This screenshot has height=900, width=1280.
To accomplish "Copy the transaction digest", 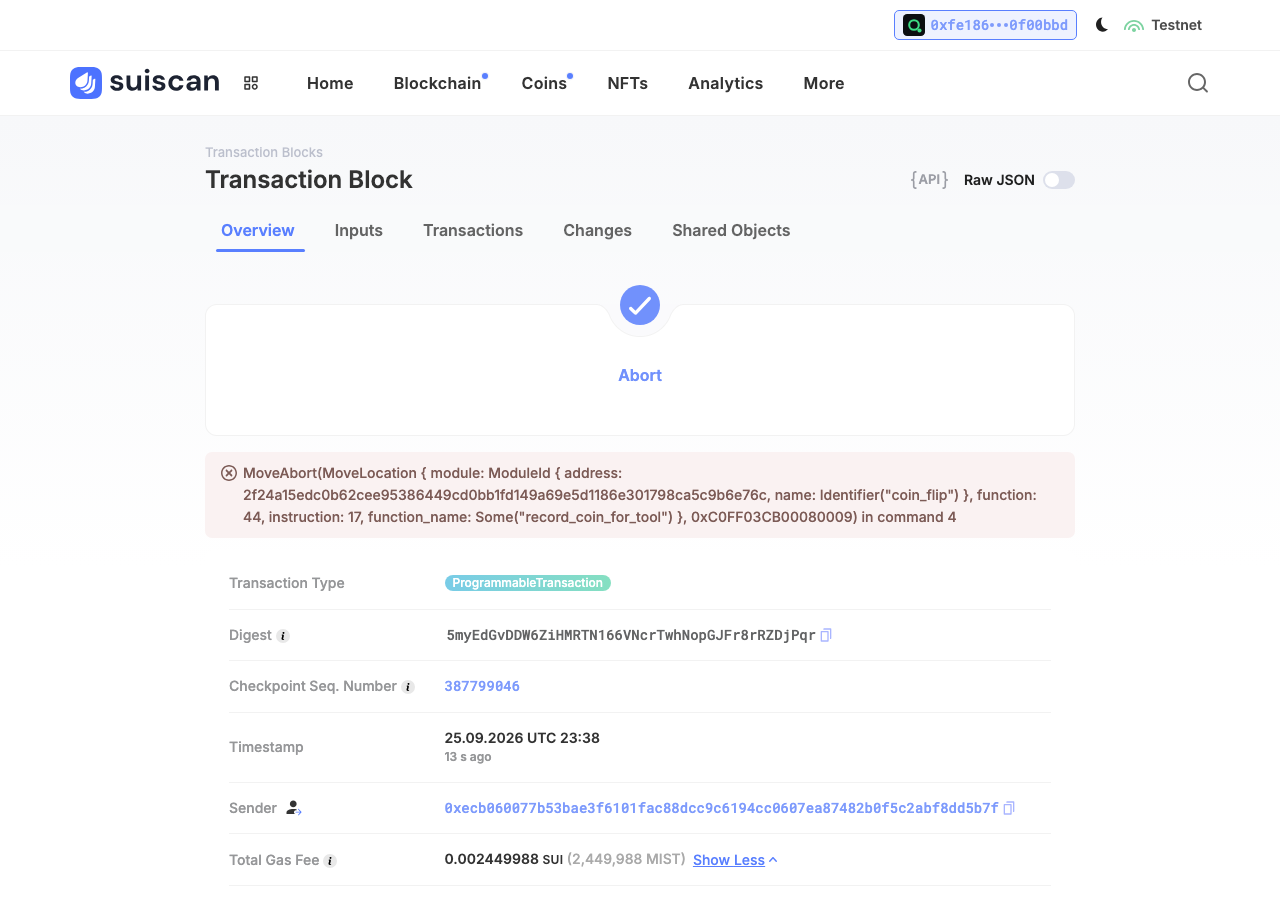I will tap(826, 635).
